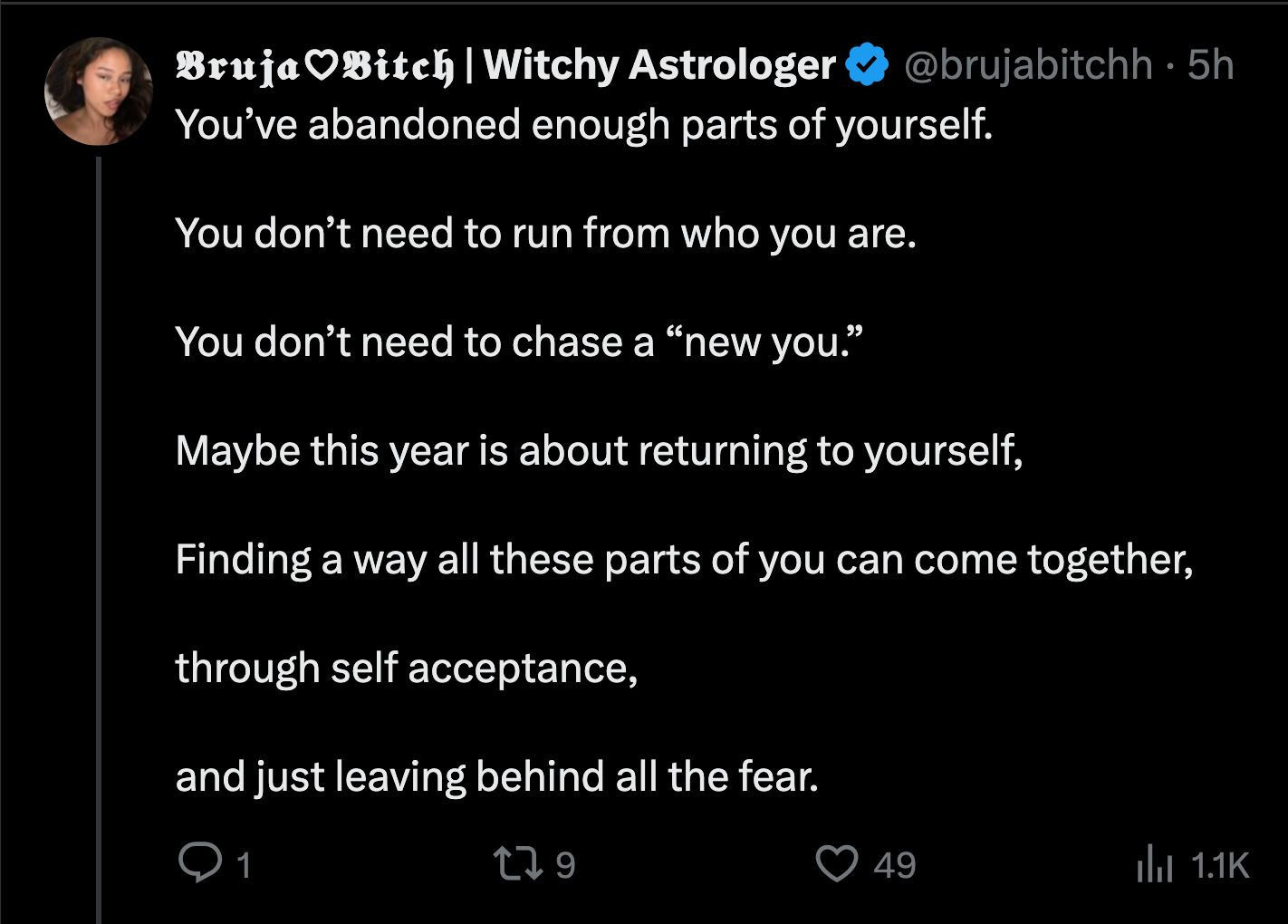
Task: Click the repost arrows icon
Action: point(517,863)
